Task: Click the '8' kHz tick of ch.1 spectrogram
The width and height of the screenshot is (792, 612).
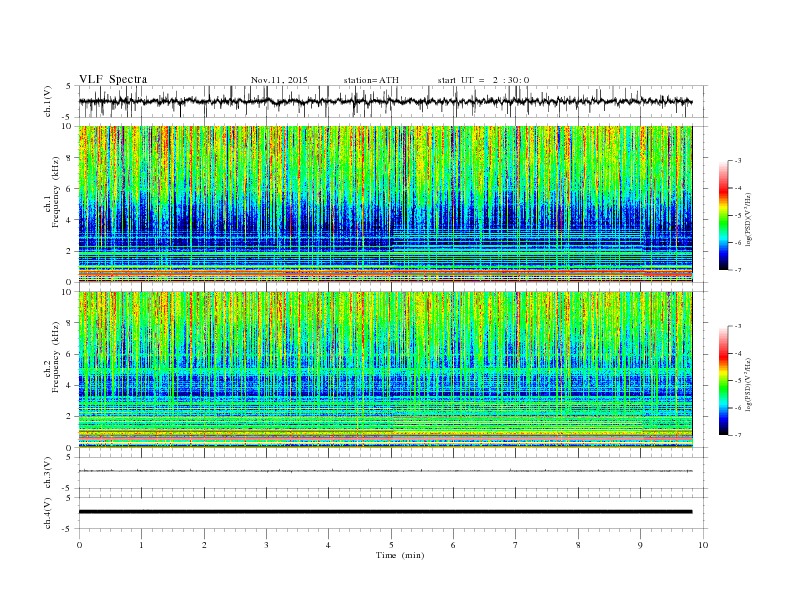Action: 70,158
